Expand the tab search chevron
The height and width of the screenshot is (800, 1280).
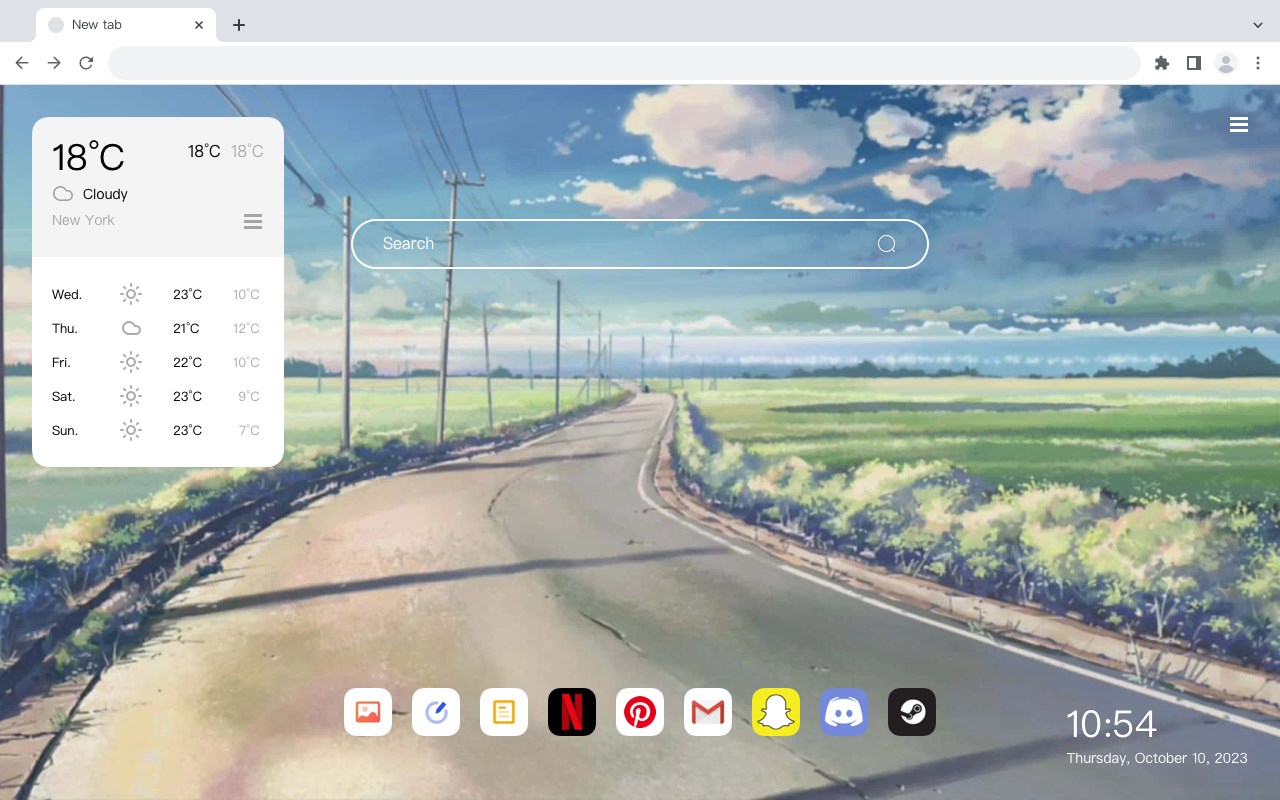click(1258, 25)
